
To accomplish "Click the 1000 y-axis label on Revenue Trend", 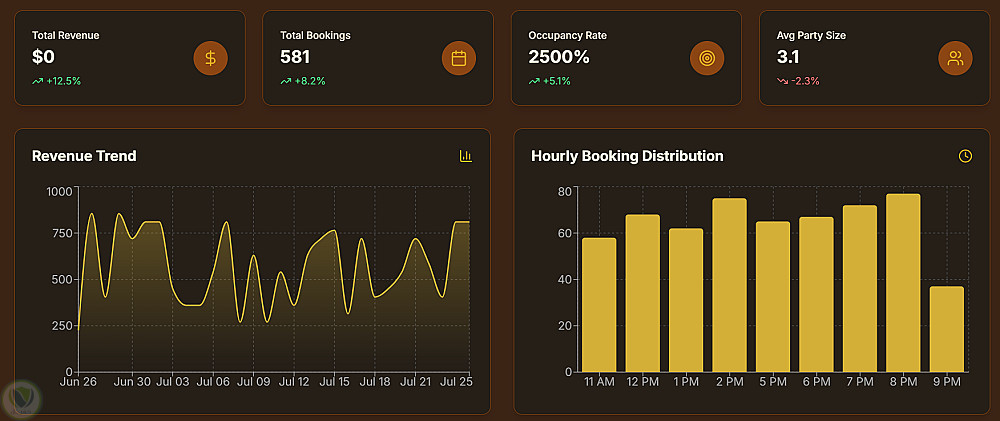I will (60, 191).
